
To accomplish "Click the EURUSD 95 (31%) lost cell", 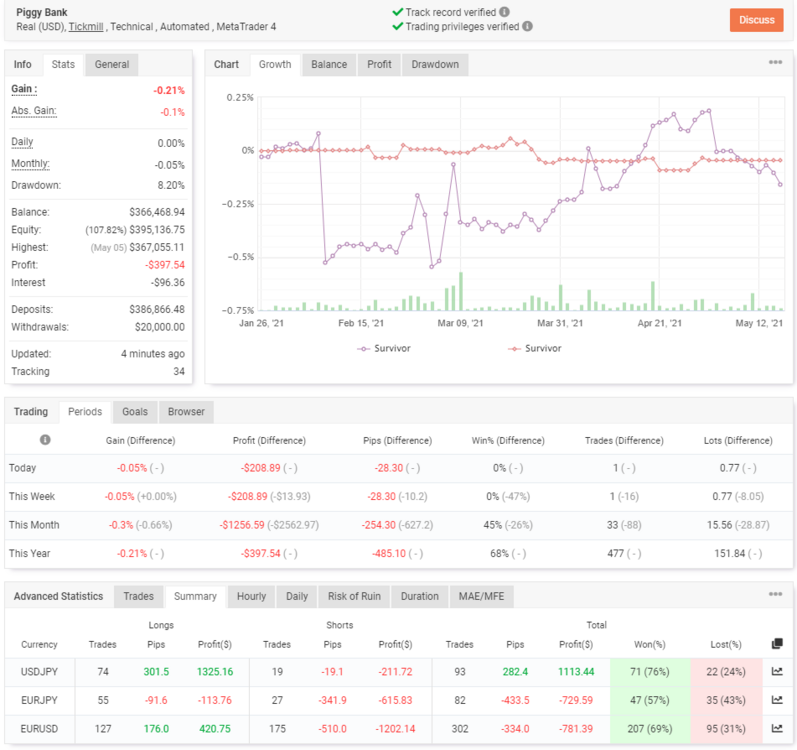I will [x=726, y=729].
